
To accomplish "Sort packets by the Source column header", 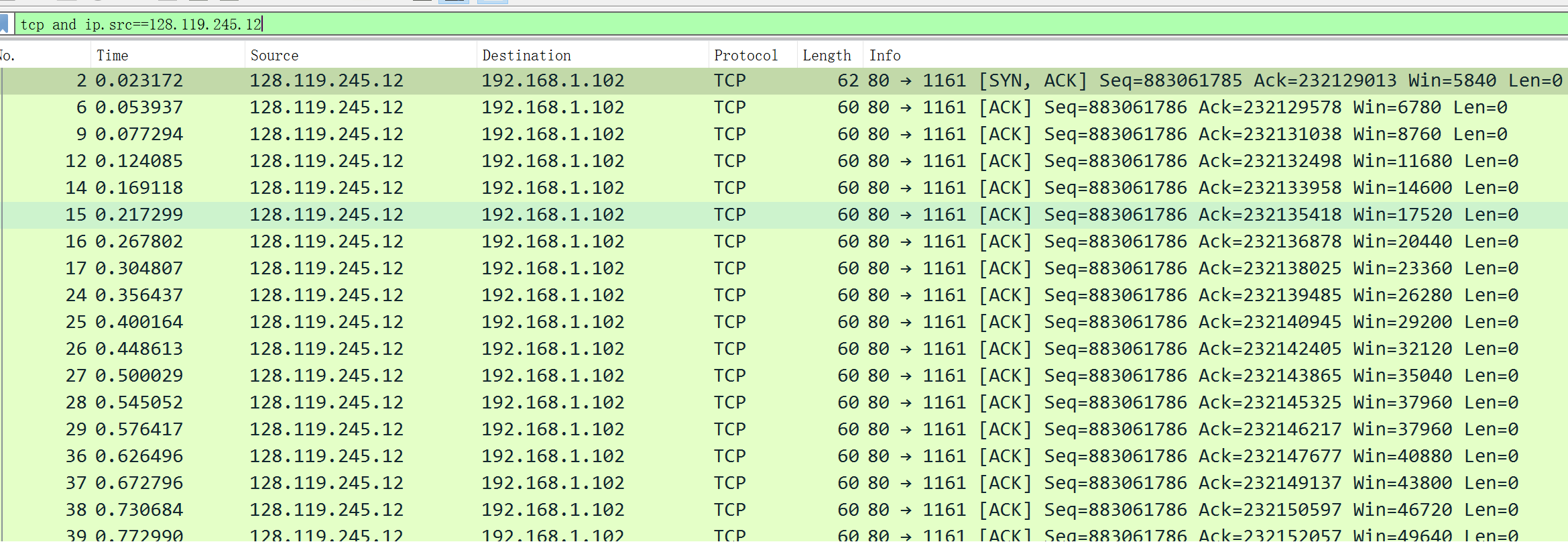I will click(275, 56).
